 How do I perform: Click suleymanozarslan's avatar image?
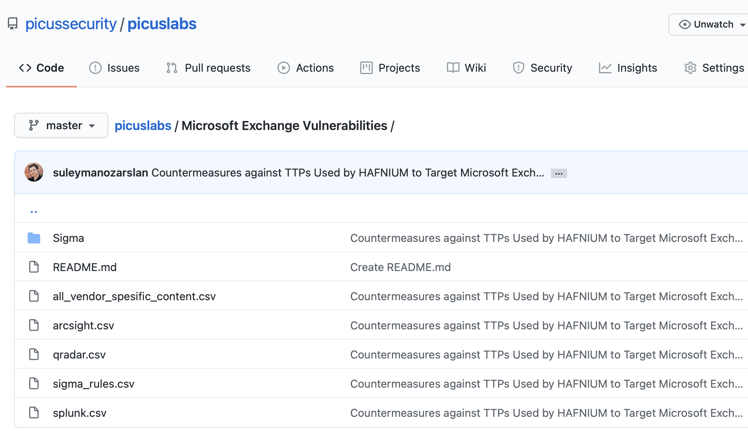click(34, 172)
